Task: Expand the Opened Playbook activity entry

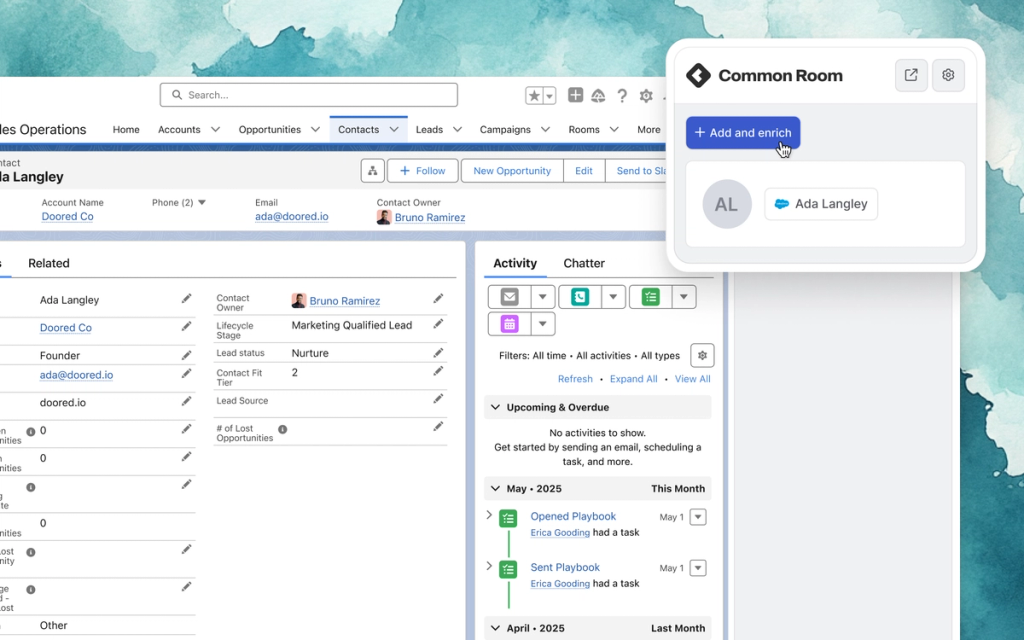Action: click(x=488, y=517)
